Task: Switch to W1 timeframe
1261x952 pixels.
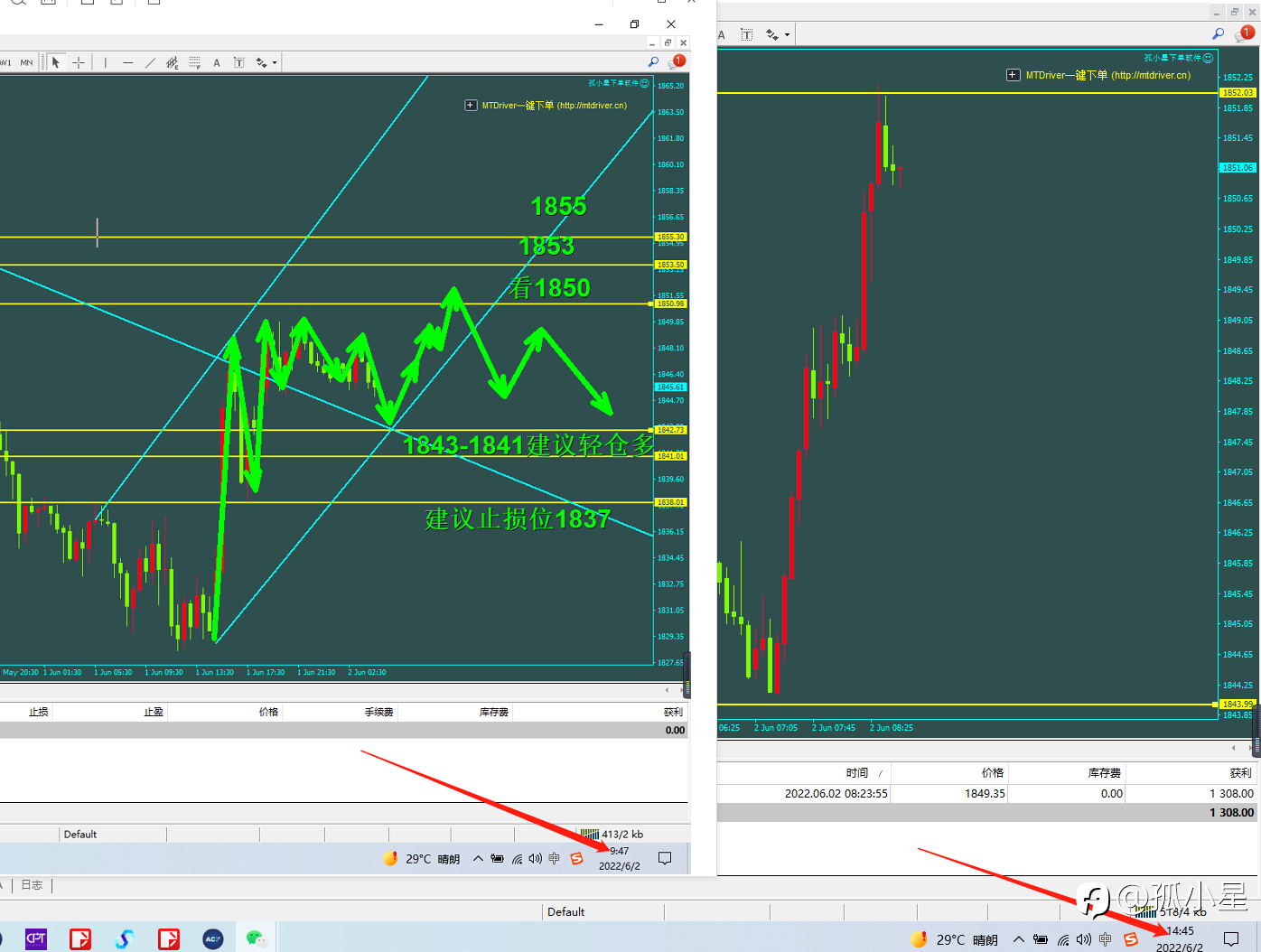Action: (x=5, y=62)
